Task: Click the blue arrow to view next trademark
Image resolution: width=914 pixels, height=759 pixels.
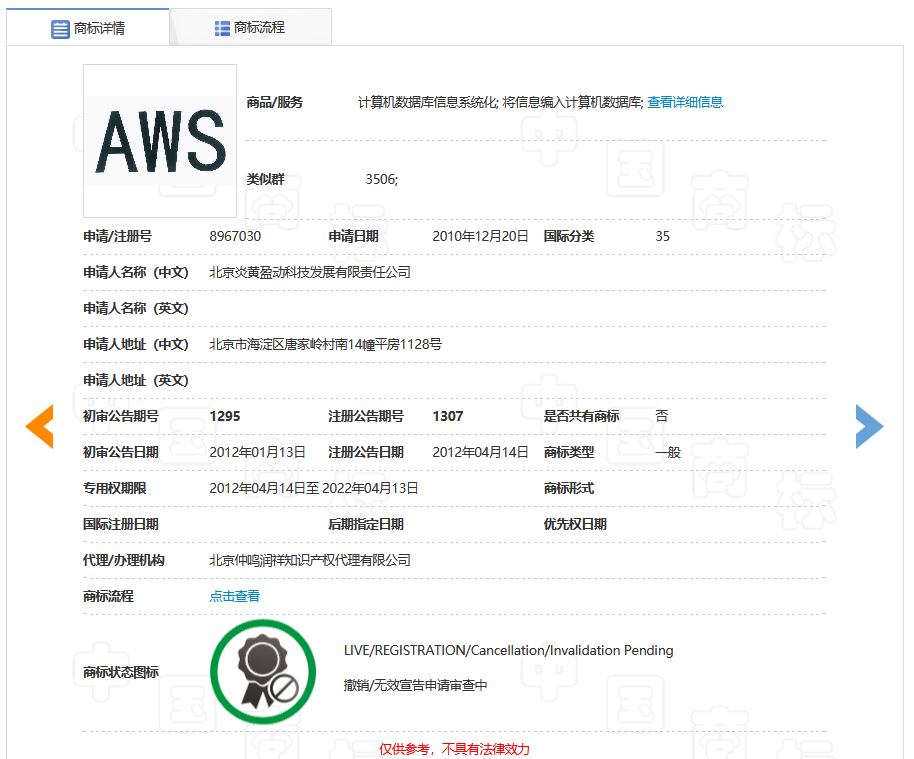Action: coord(869,426)
